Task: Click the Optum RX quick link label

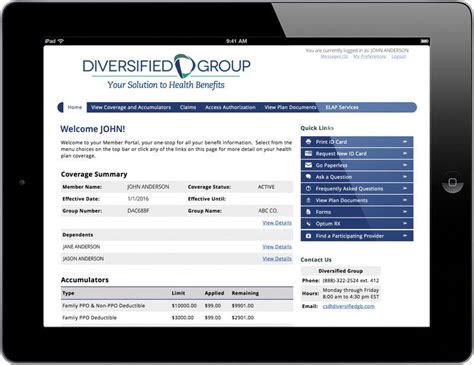Action: tap(328, 224)
